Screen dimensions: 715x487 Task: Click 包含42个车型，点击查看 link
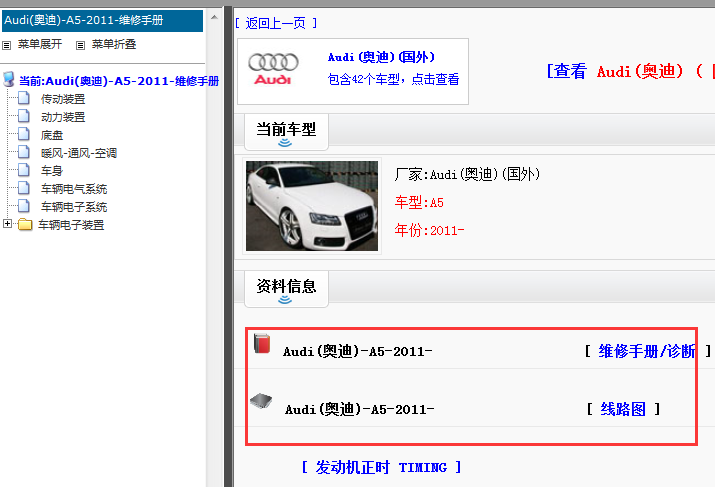[x=393, y=79]
